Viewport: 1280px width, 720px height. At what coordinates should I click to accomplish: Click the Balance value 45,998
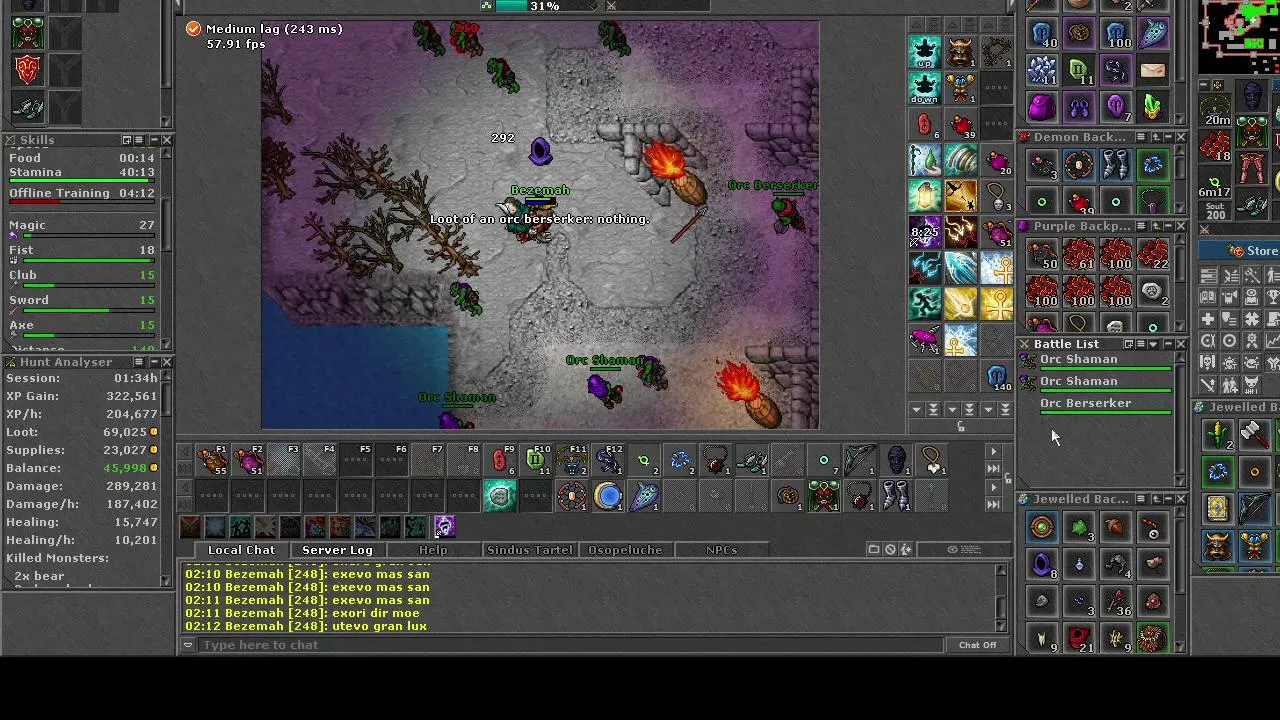coord(125,468)
